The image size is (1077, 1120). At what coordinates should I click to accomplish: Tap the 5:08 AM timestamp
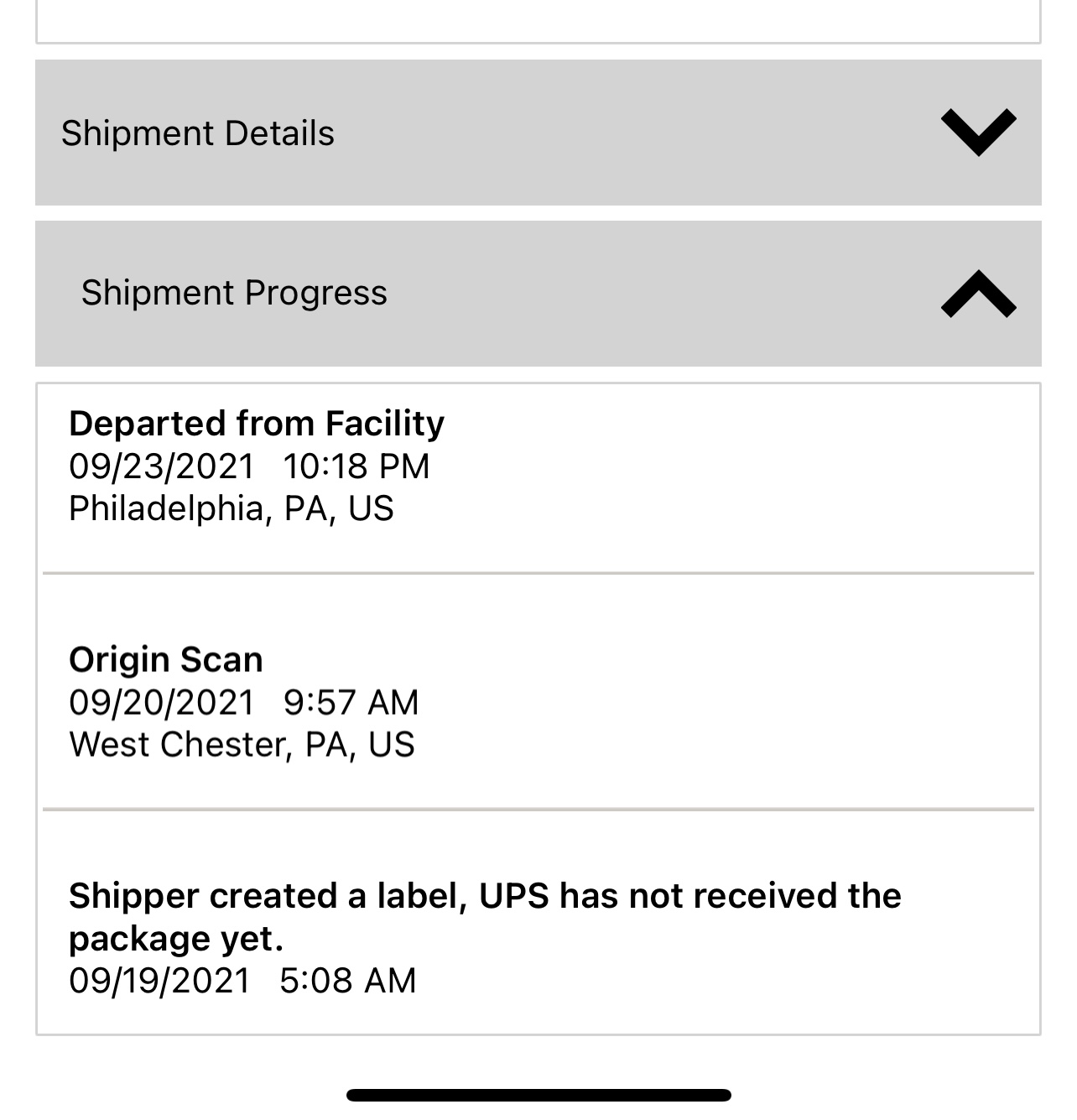[348, 981]
